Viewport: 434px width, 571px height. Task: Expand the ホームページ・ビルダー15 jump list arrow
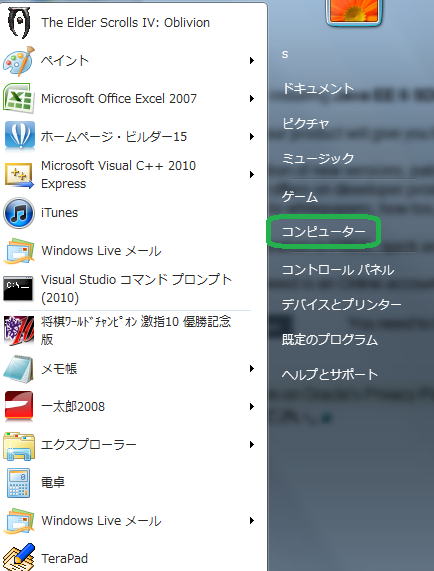[252, 137]
